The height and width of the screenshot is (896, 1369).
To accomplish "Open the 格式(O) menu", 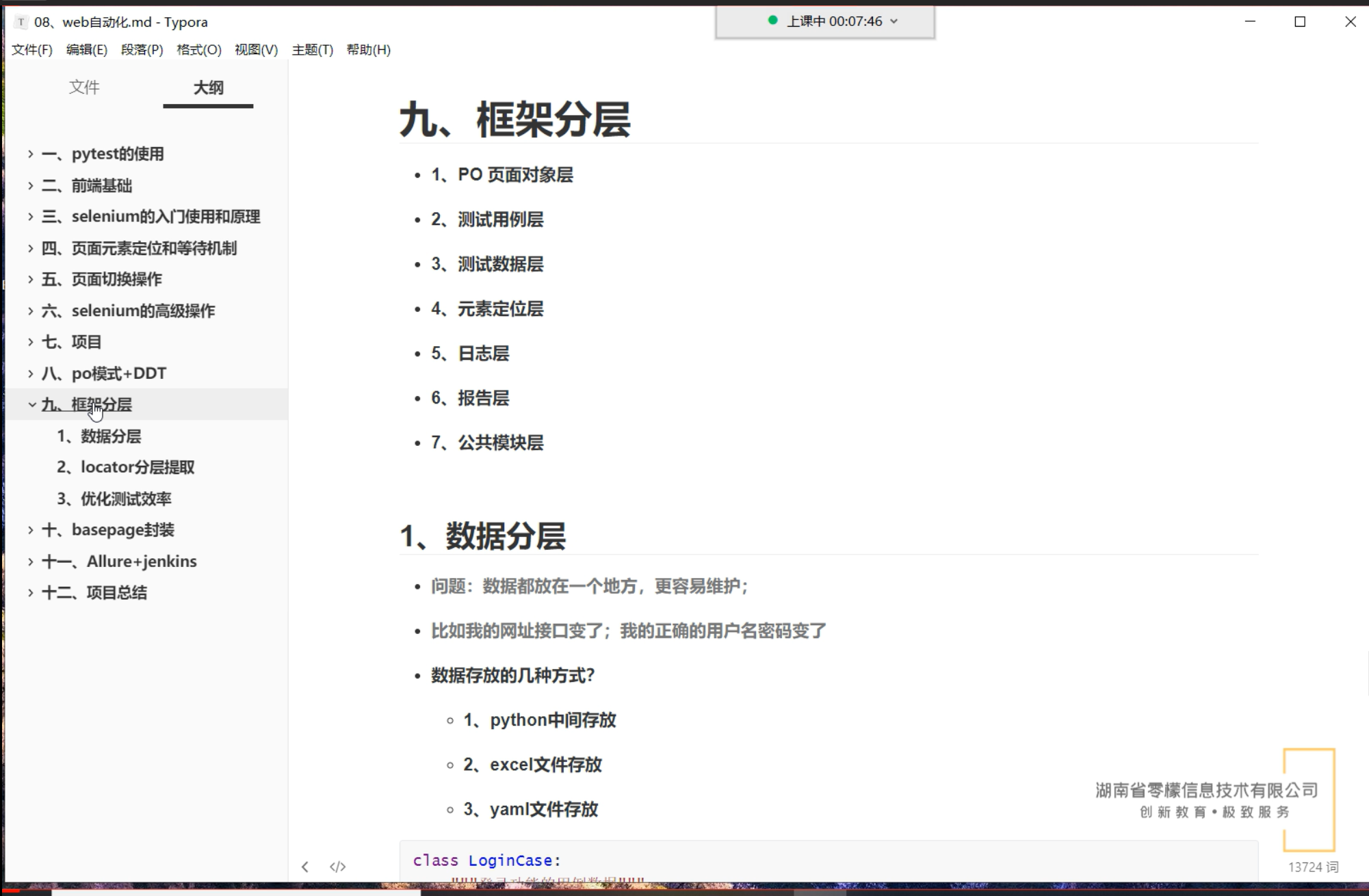I will click(x=198, y=49).
